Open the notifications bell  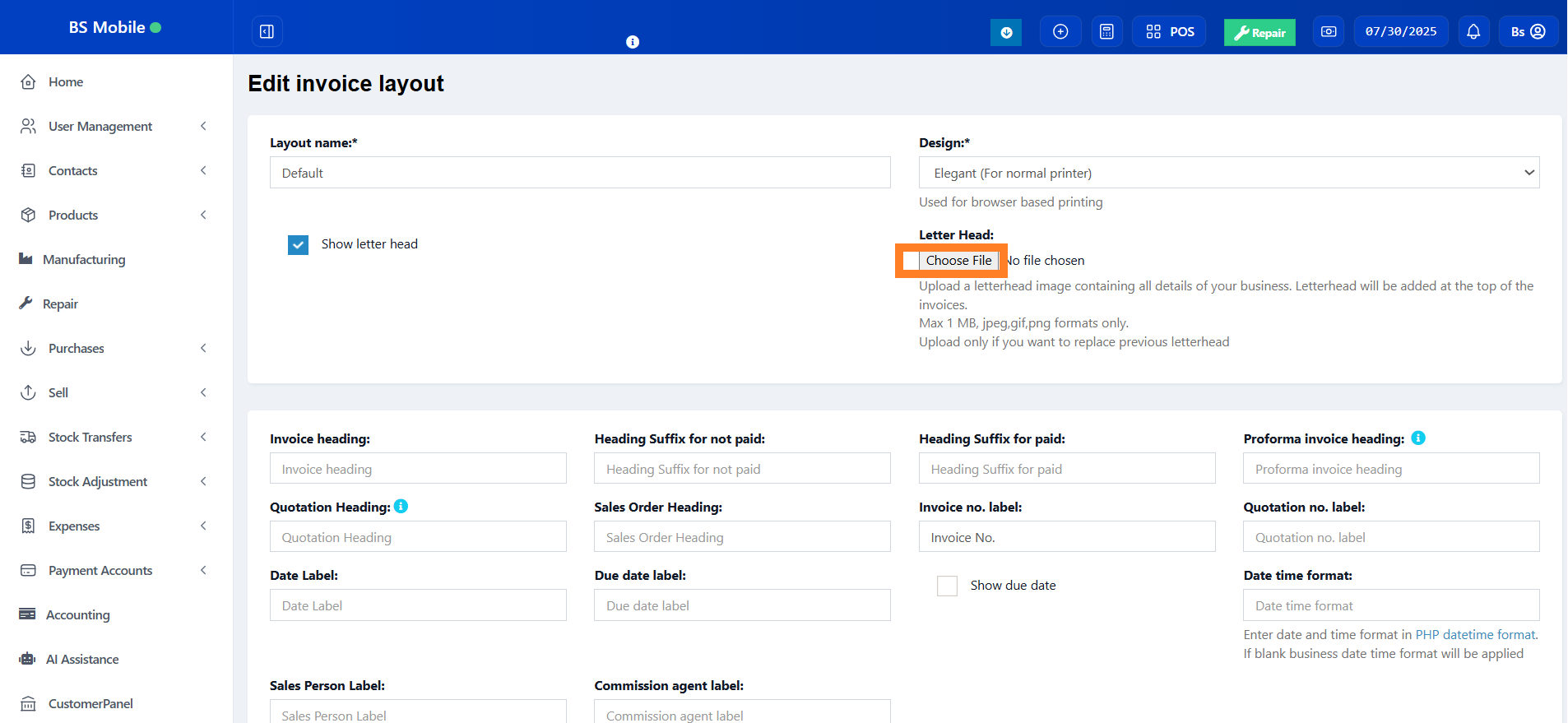pos(1473,32)
